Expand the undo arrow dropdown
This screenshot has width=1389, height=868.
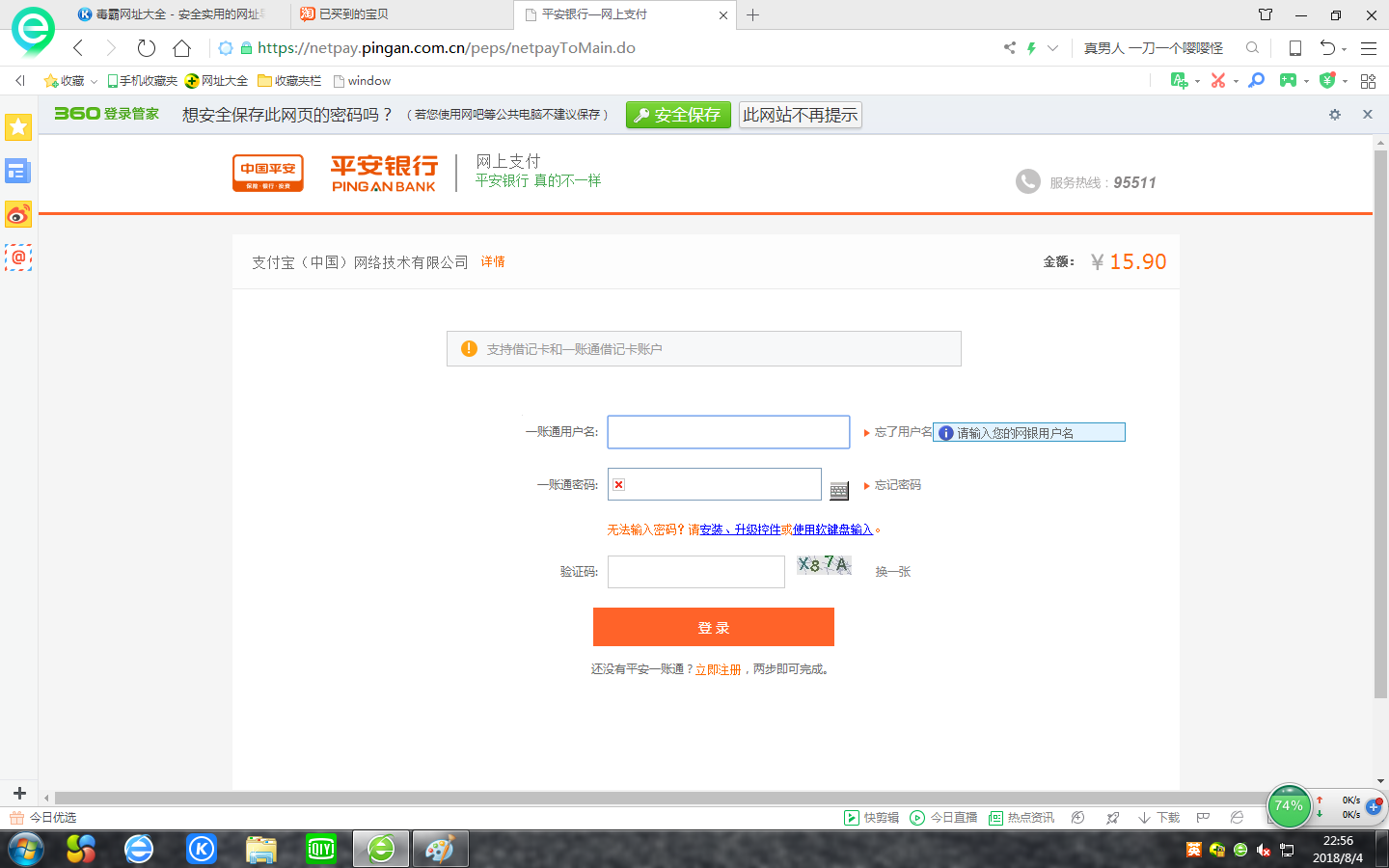point(1344,49)
